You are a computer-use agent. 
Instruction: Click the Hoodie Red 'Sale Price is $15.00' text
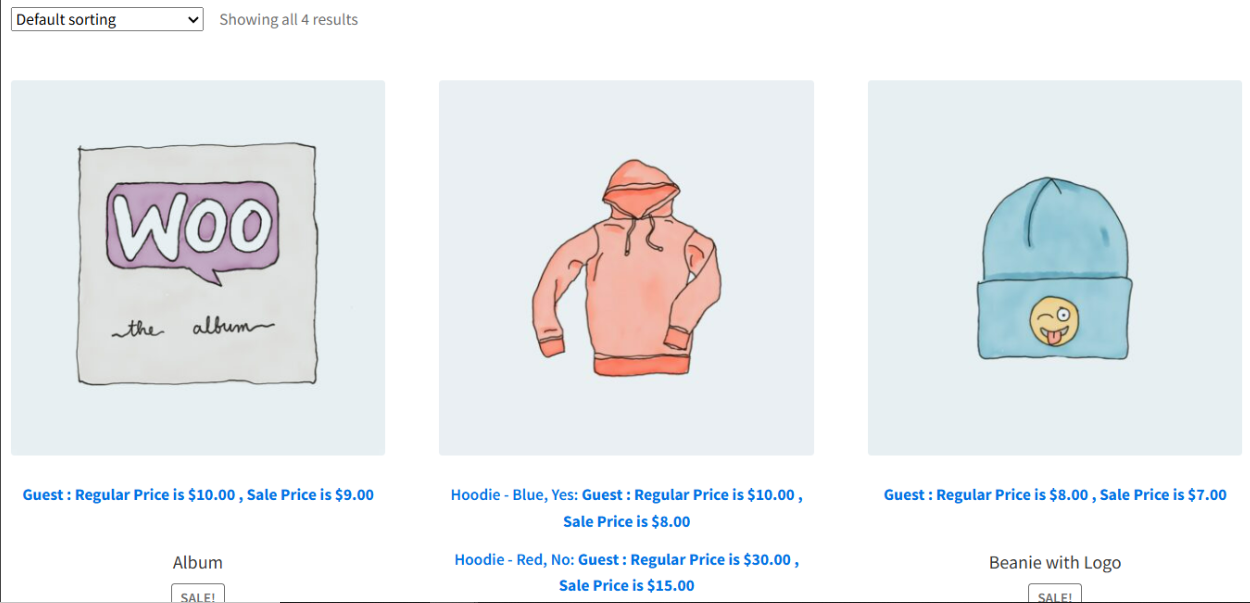pyautogui.click(x=626, y=585)
